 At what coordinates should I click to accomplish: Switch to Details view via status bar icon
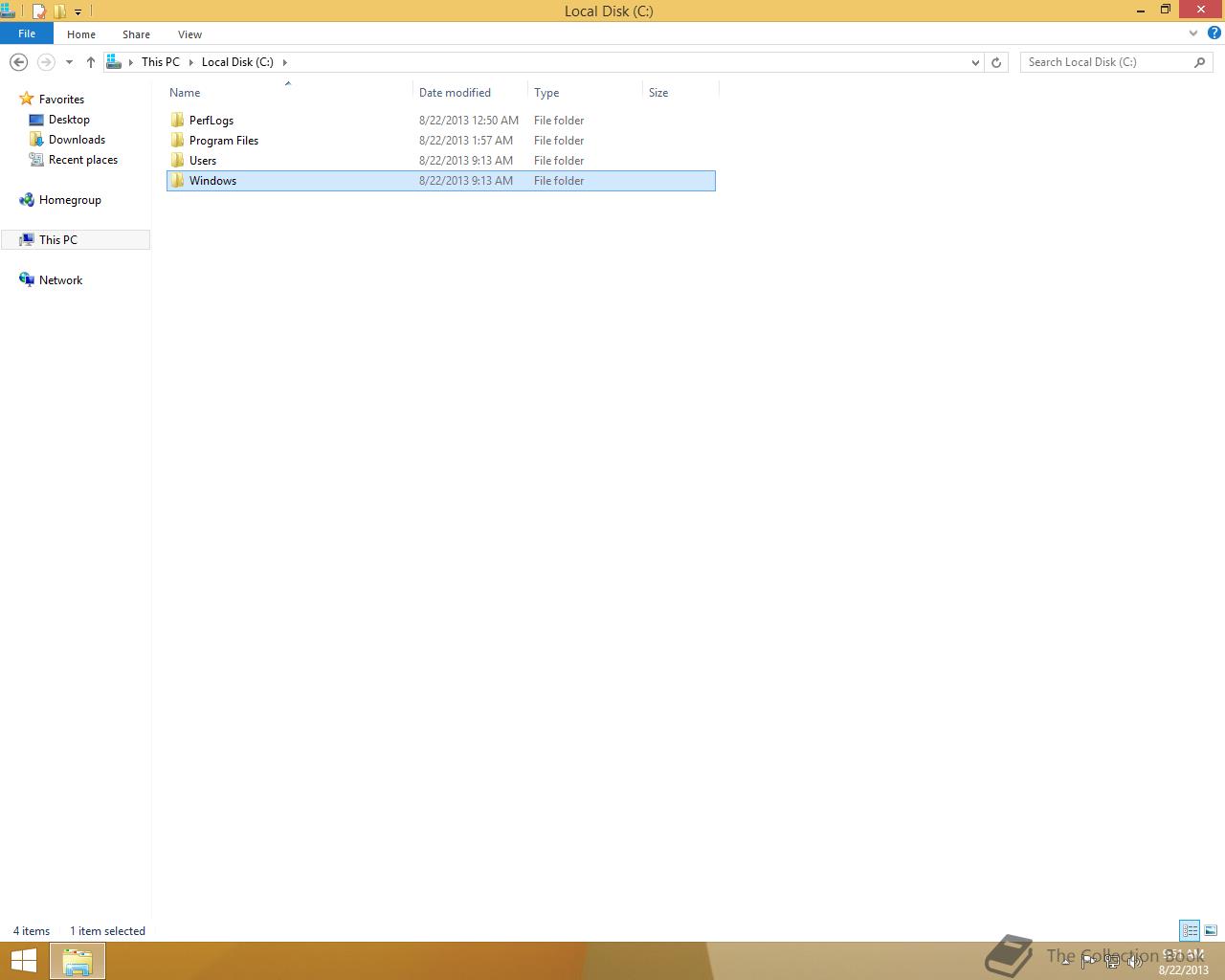(1190, 930)
